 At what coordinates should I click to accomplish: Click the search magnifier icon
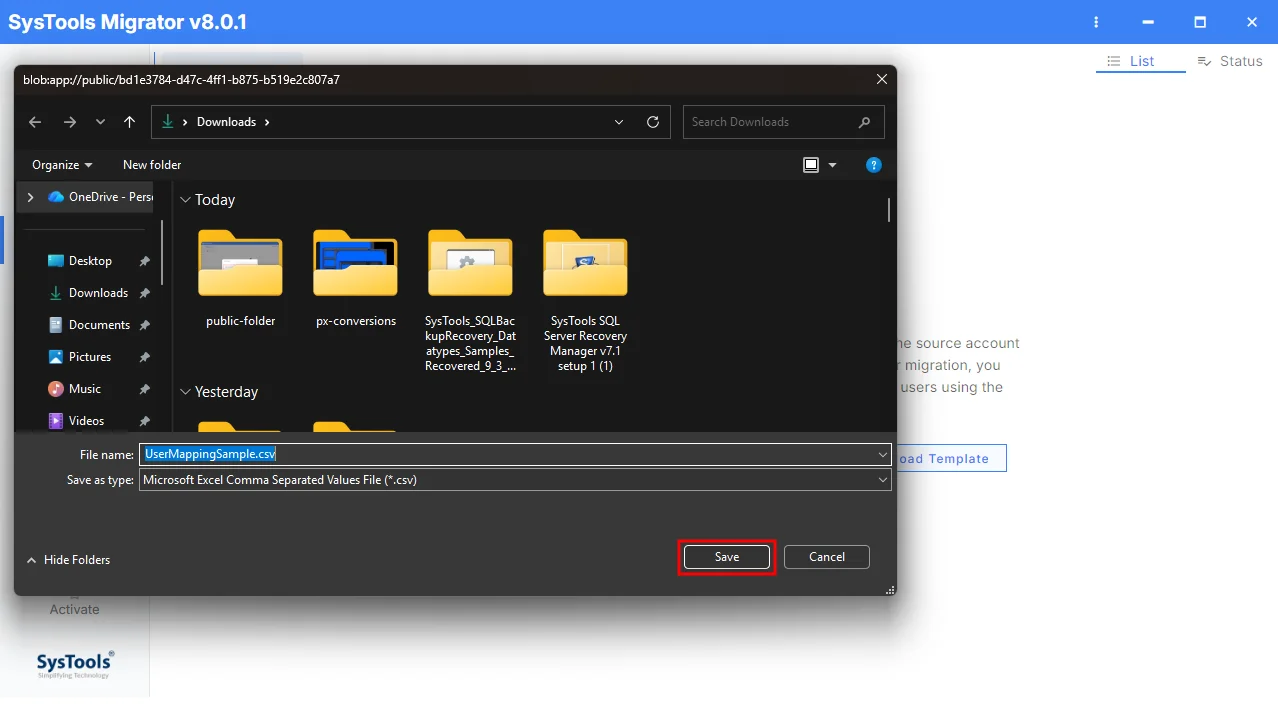tap(865, 122)
